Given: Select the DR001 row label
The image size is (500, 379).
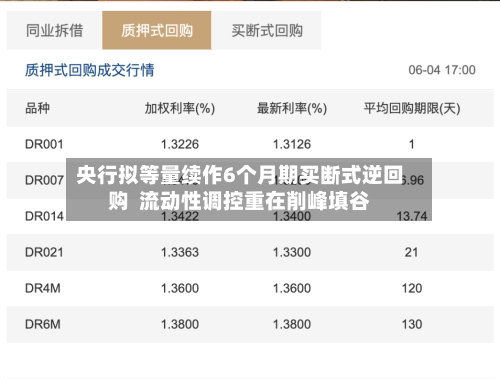Looking at the screenshot, I should pyautogui.click(x=44, y=144).
